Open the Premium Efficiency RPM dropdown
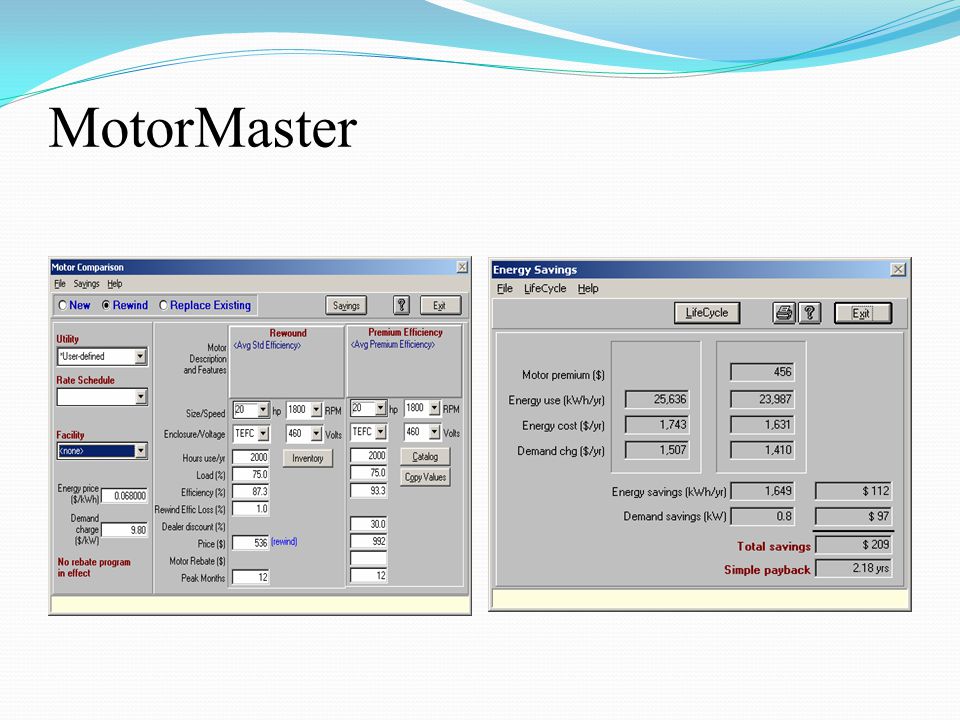This screenshot has width=960, height=720. point(435,408)
